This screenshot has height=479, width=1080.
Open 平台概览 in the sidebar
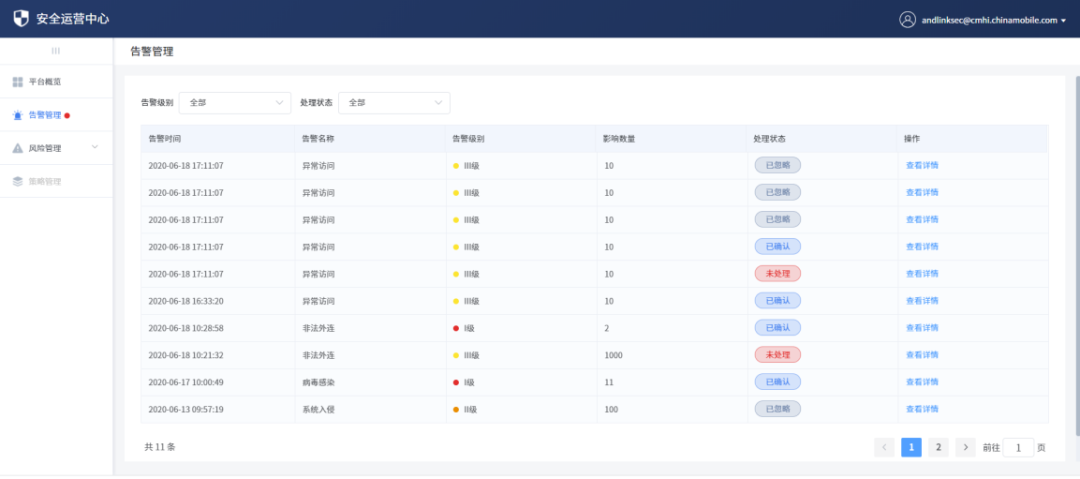pos(45,81)
